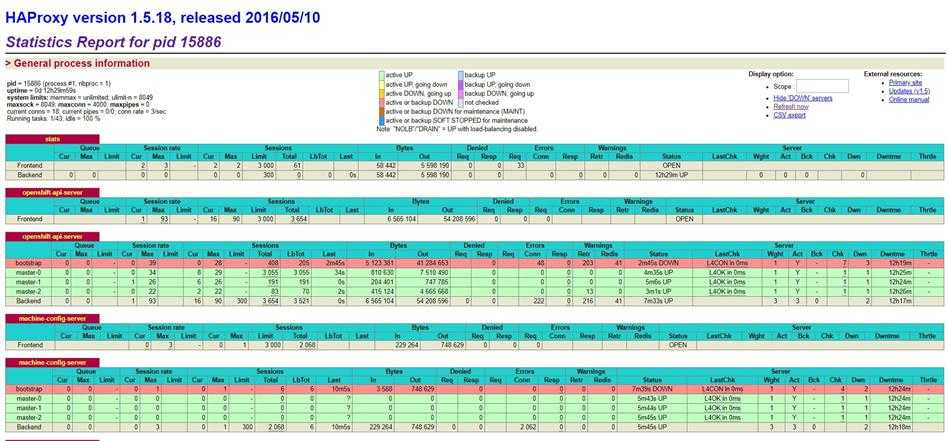
Task: Click the HAProxy version 1.5.18 heading
Action: coord(163,18)
